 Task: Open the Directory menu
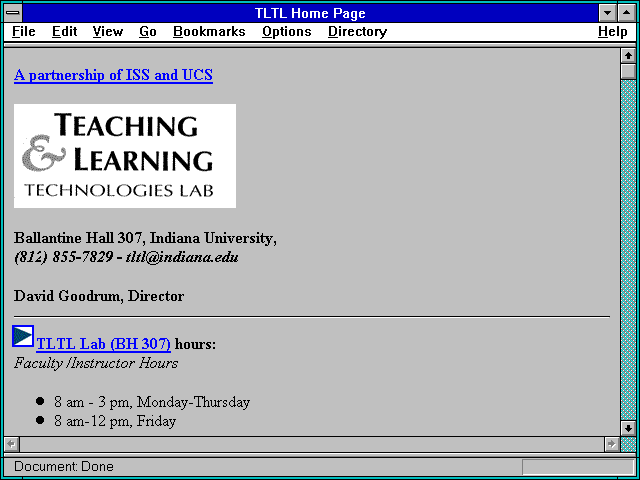pyautogui.click(x=357, y=32)
